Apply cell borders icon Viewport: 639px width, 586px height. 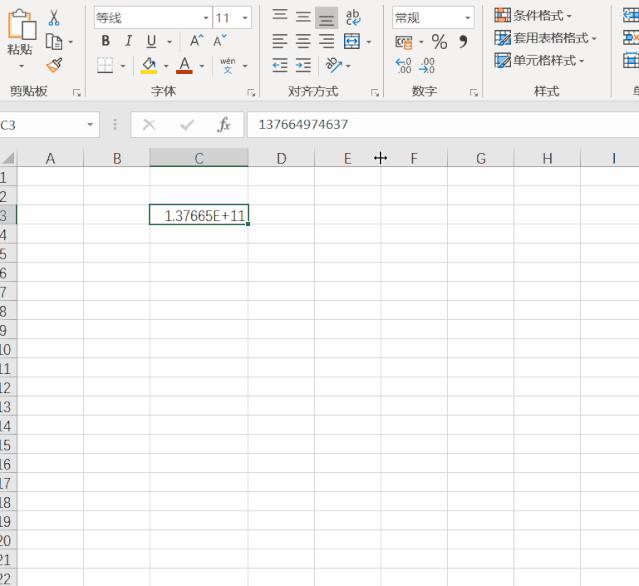[x=105, y=65]
